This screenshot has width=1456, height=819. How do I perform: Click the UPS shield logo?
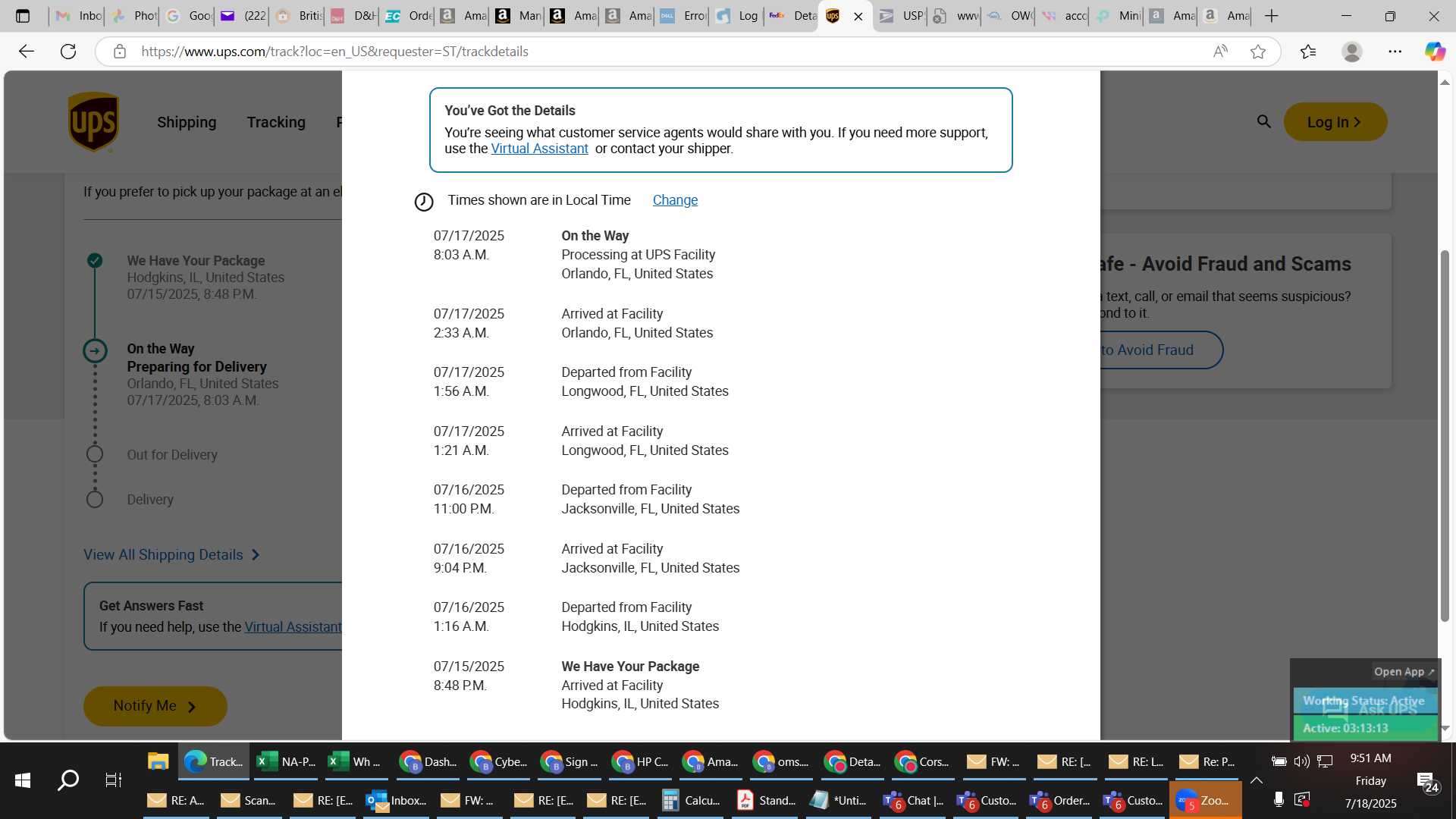[x=93, y=122]
